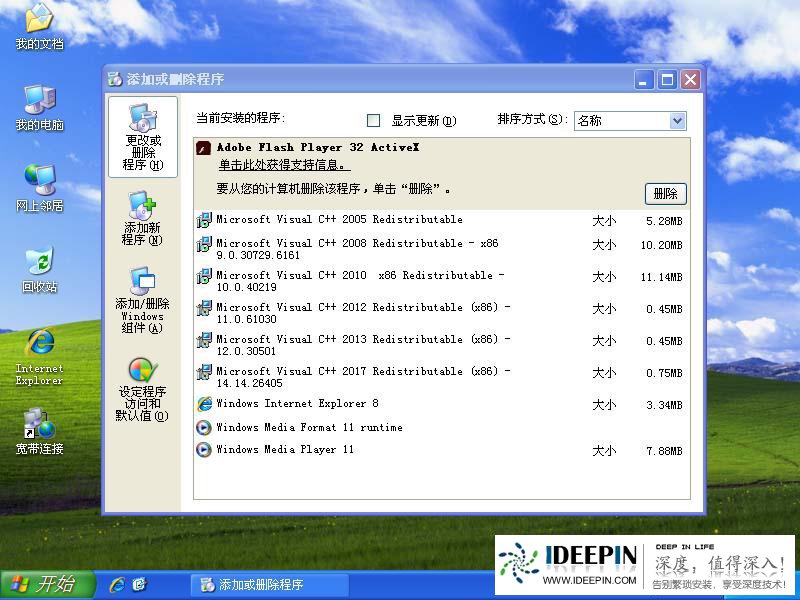Switch to 添加新程序 panel
The image size is (800, 600).
pyautogui.click(x=142, y=218)
